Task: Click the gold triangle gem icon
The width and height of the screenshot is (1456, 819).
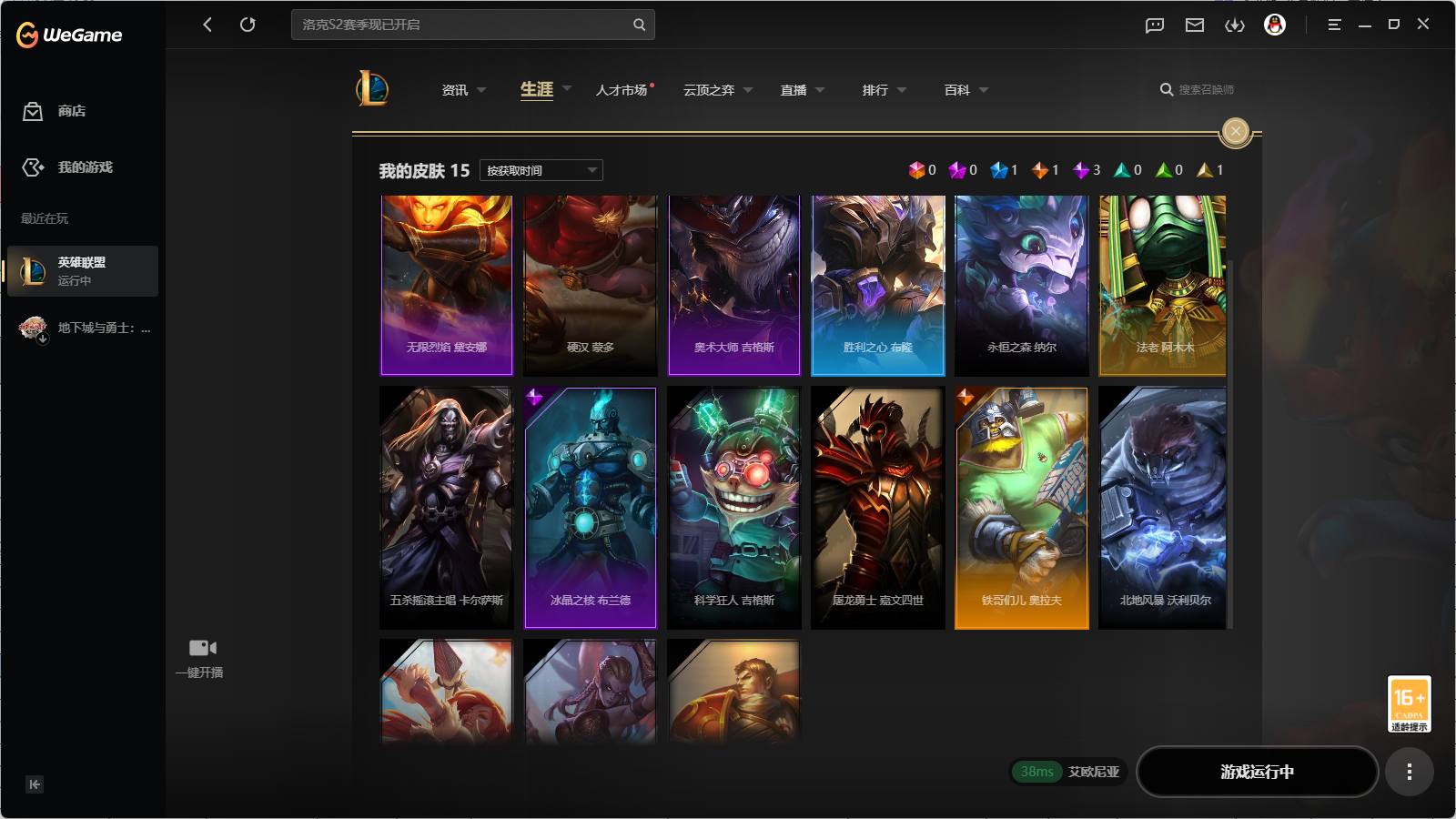Action: (x=1205, y=170)
